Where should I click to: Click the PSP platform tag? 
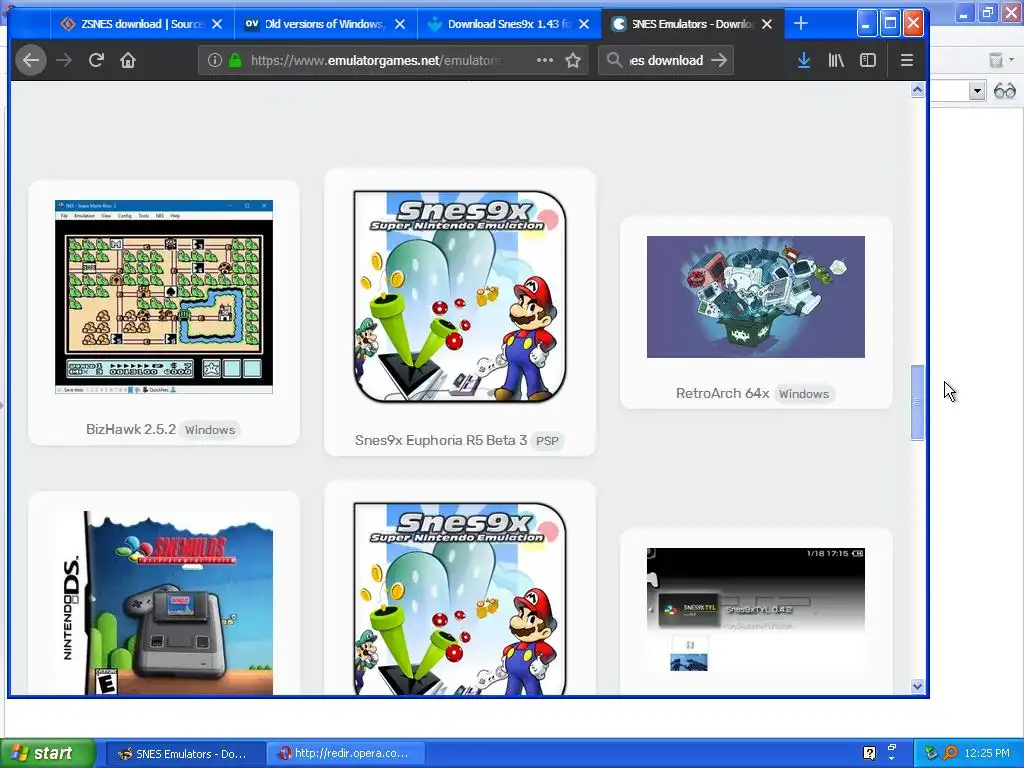point(547,441)
